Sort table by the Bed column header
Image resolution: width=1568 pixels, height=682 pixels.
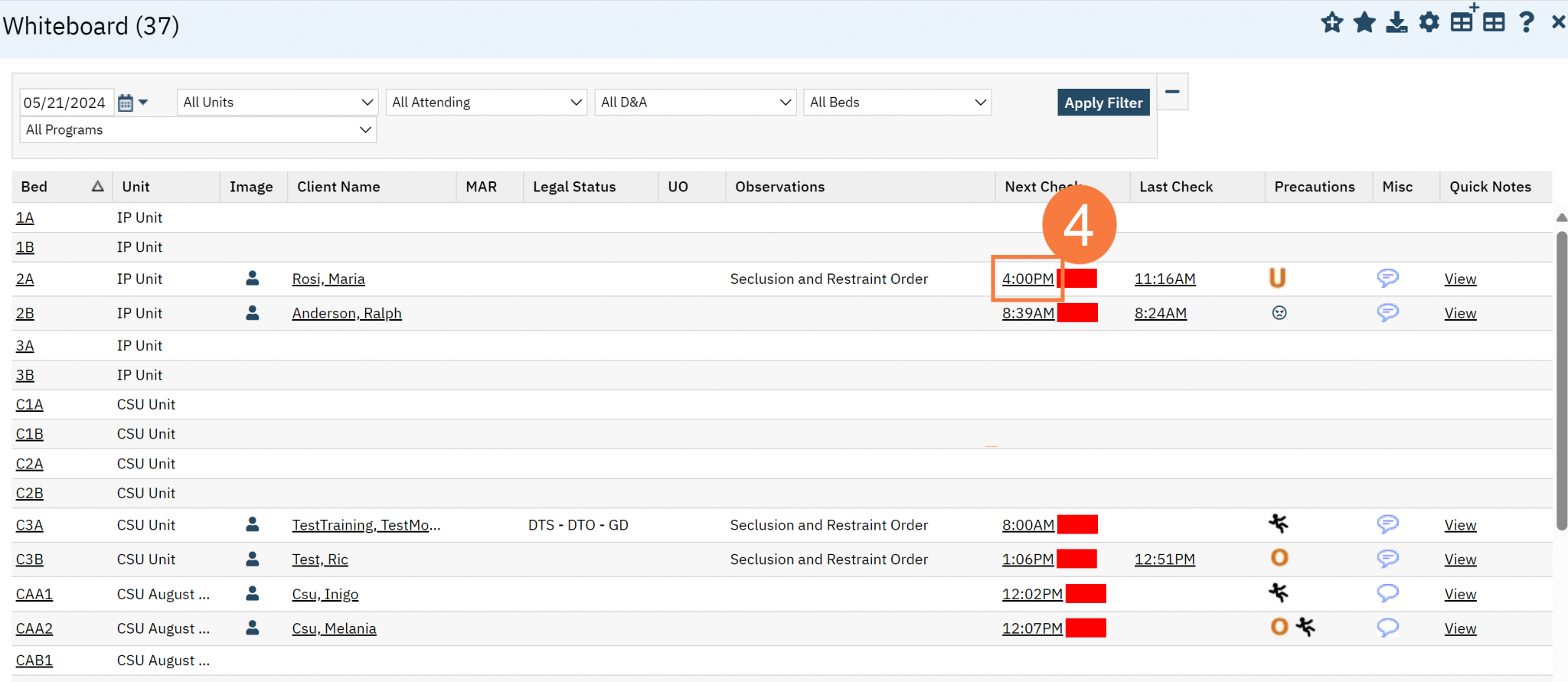click(34, 187)
